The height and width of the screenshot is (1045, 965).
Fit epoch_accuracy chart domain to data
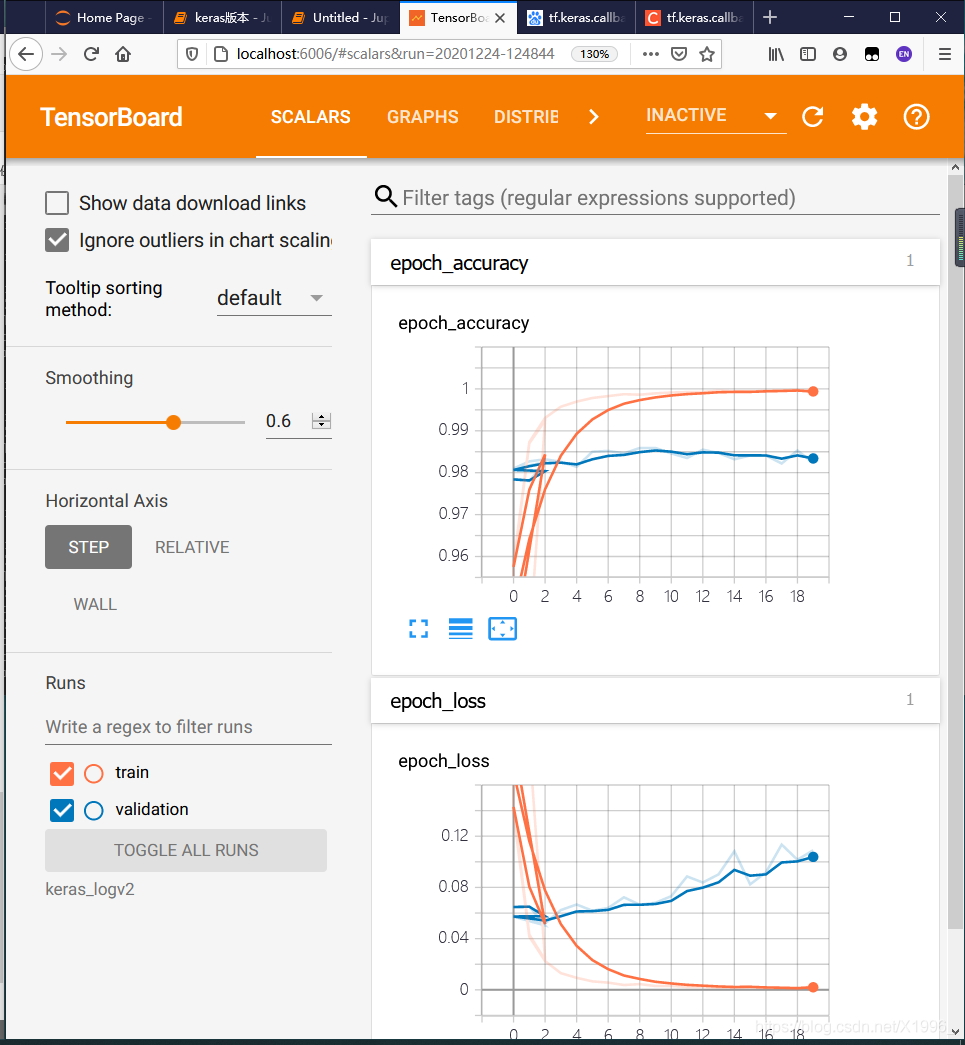pos(502,628)
